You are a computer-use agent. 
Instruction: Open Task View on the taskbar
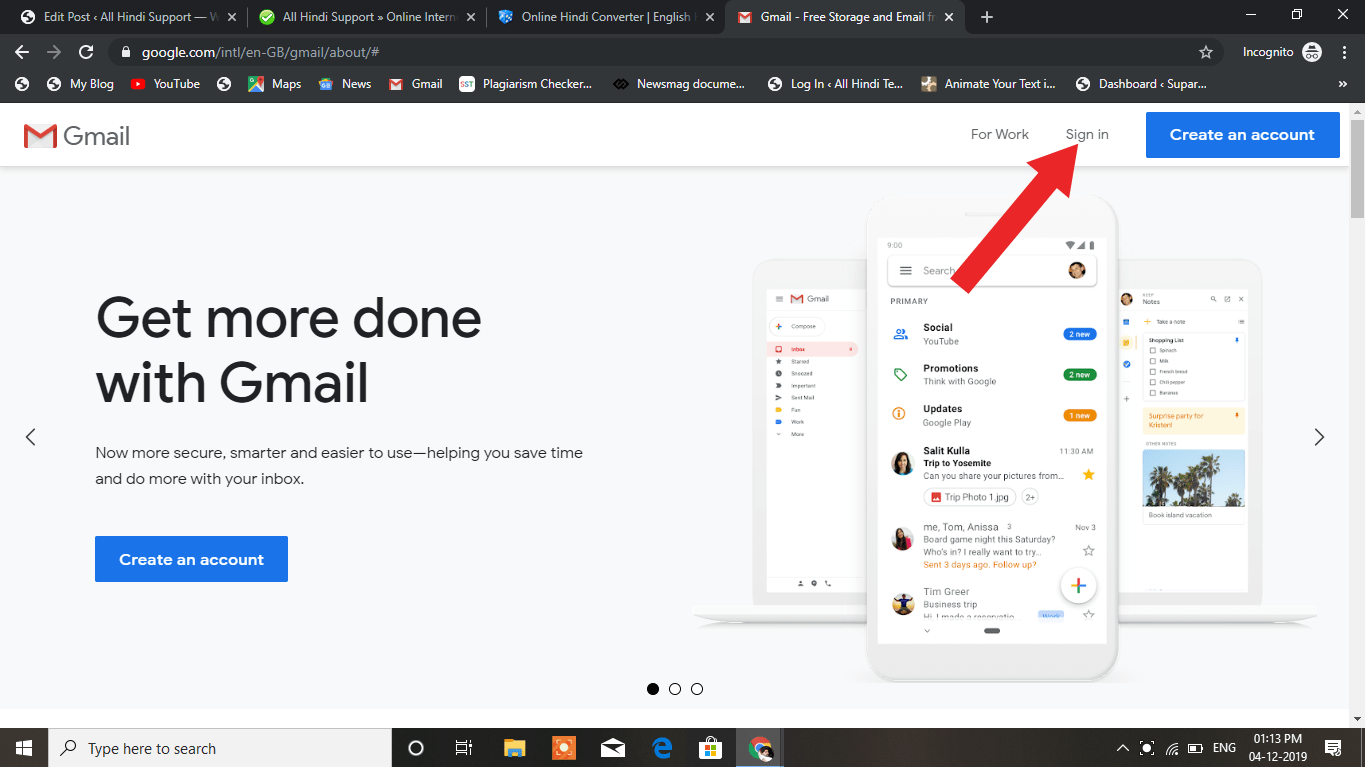pos(464,748)
